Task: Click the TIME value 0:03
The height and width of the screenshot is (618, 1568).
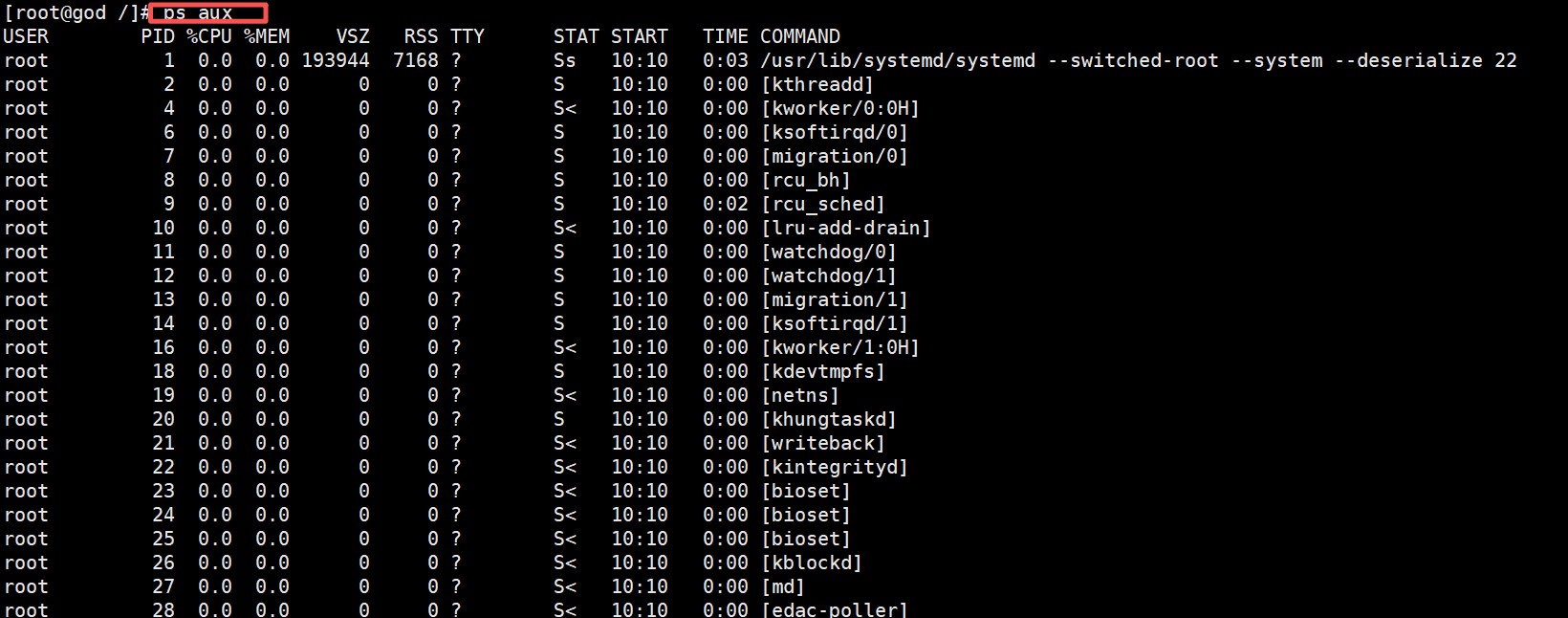Action: click(x=726, y=60)
